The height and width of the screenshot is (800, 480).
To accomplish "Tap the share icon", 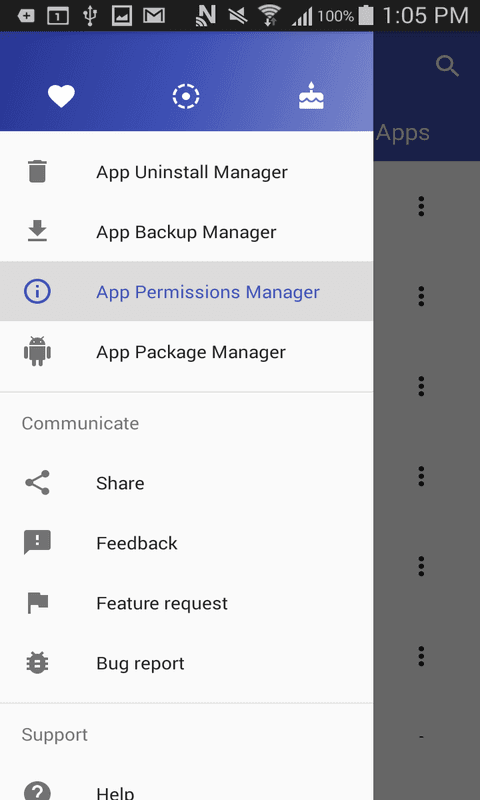I will (37, 483).
